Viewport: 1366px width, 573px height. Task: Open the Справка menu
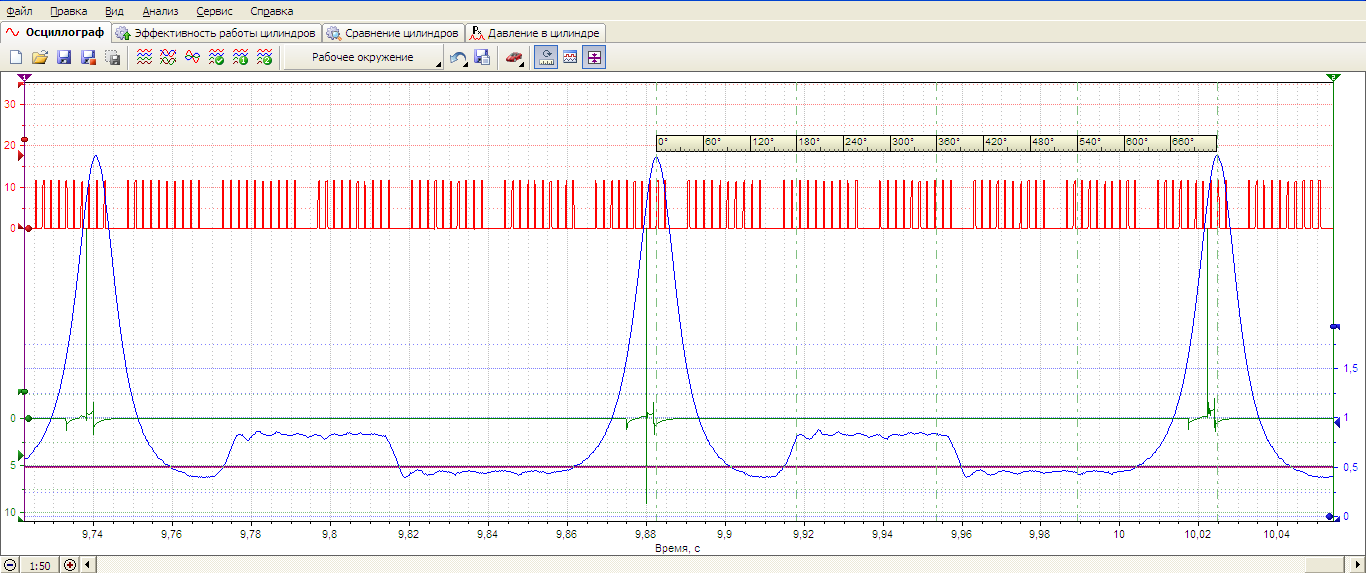[x=272, y=11]
